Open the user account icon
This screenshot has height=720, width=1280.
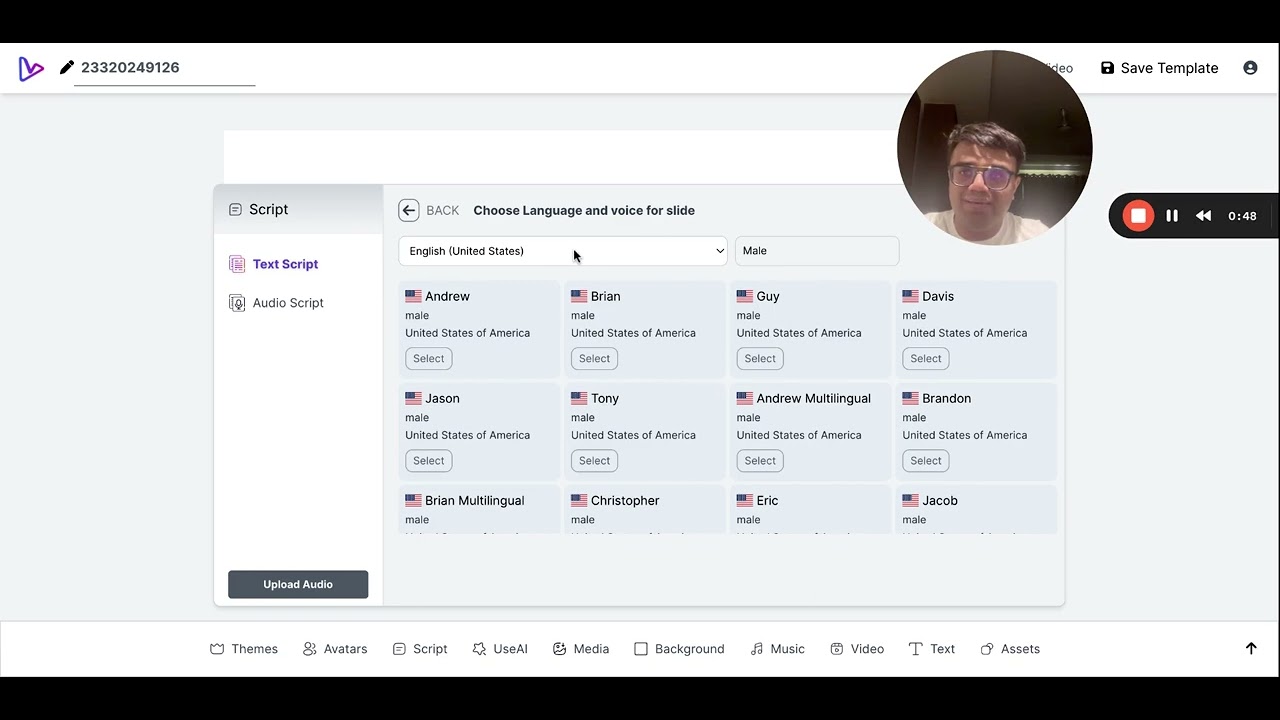(x=1250, y=68)
